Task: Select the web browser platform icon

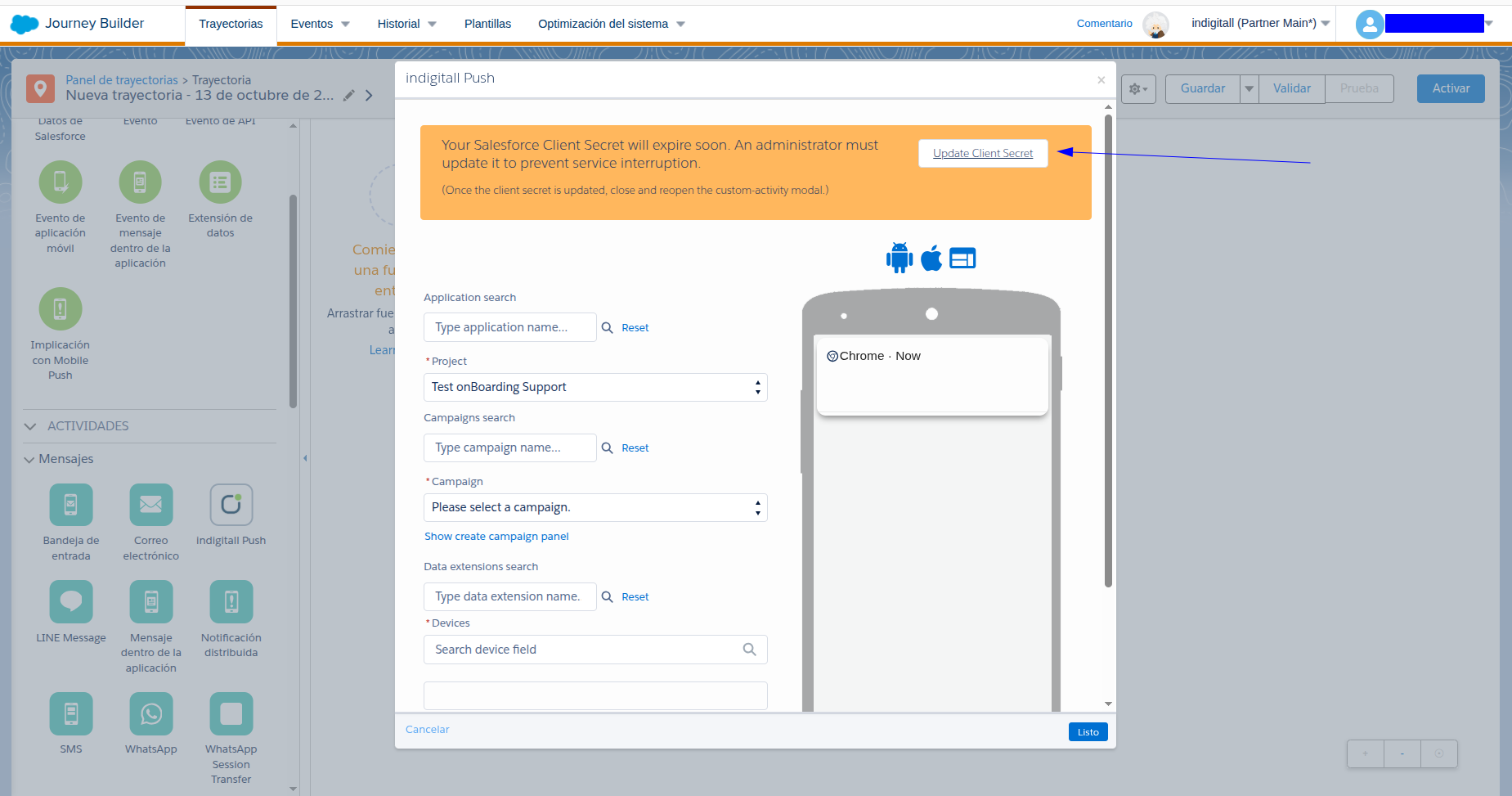Action: [962, 258]
